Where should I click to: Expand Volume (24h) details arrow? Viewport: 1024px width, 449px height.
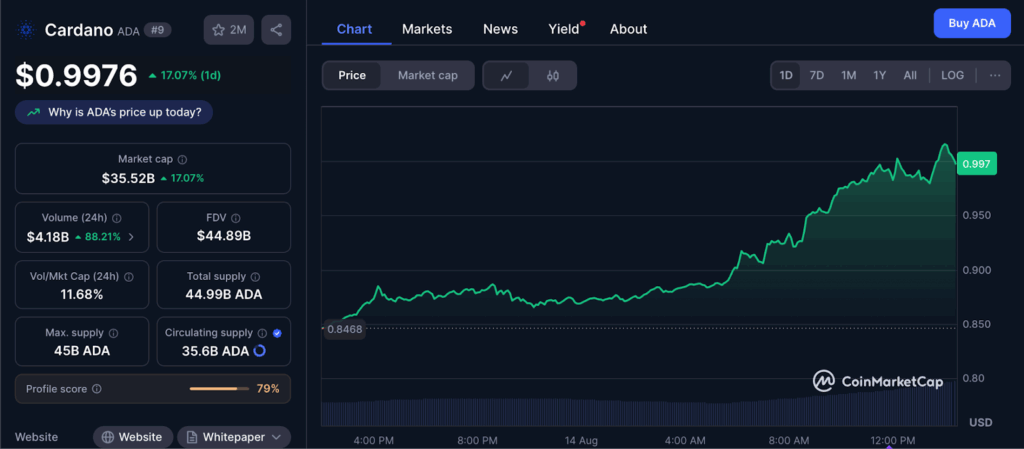tap(132, 237)
